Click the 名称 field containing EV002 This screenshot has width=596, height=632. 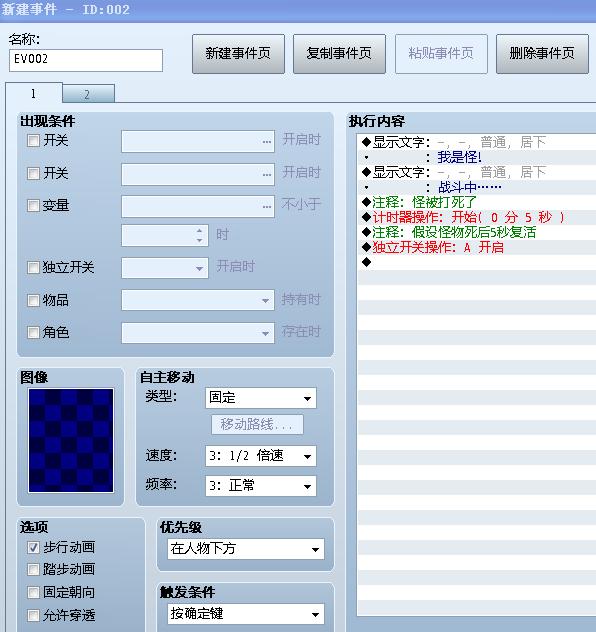86,60
